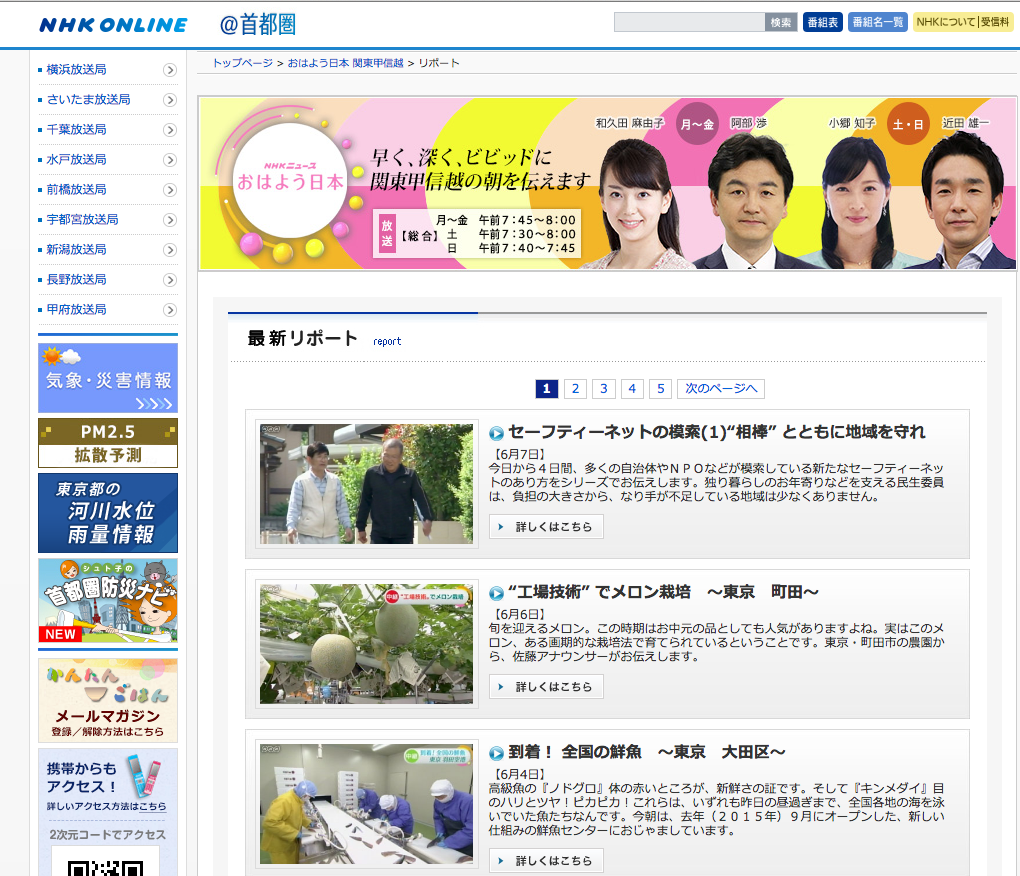Open the melon greenhouse thumbnail
The width and height of the screenshot is (1020, 876).
(x=366, y=644)
